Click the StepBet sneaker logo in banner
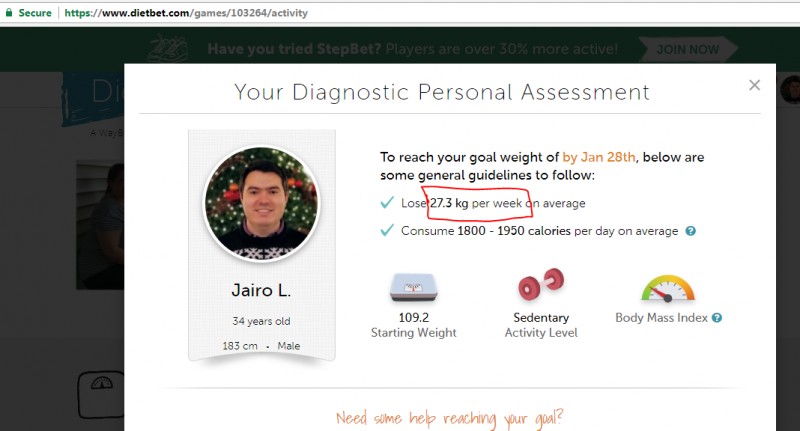 pyautogui.click(x=168, y=48)
